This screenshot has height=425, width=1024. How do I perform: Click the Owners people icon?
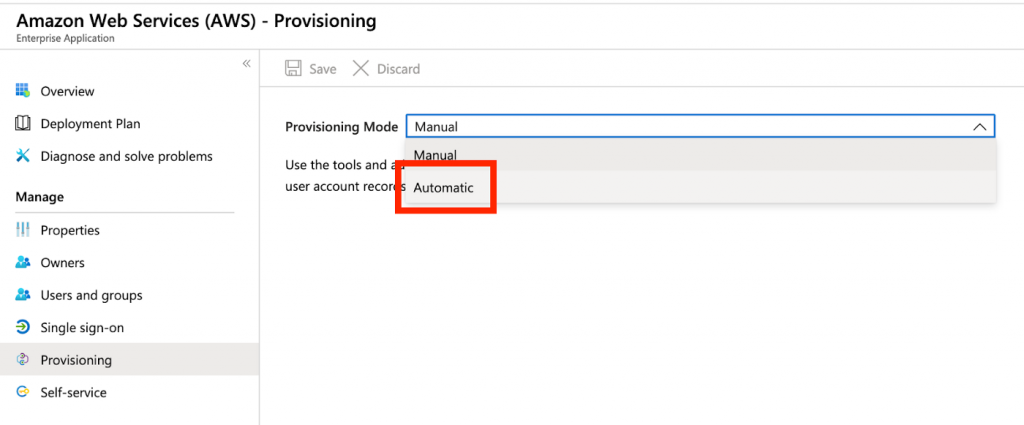(23, 262)
